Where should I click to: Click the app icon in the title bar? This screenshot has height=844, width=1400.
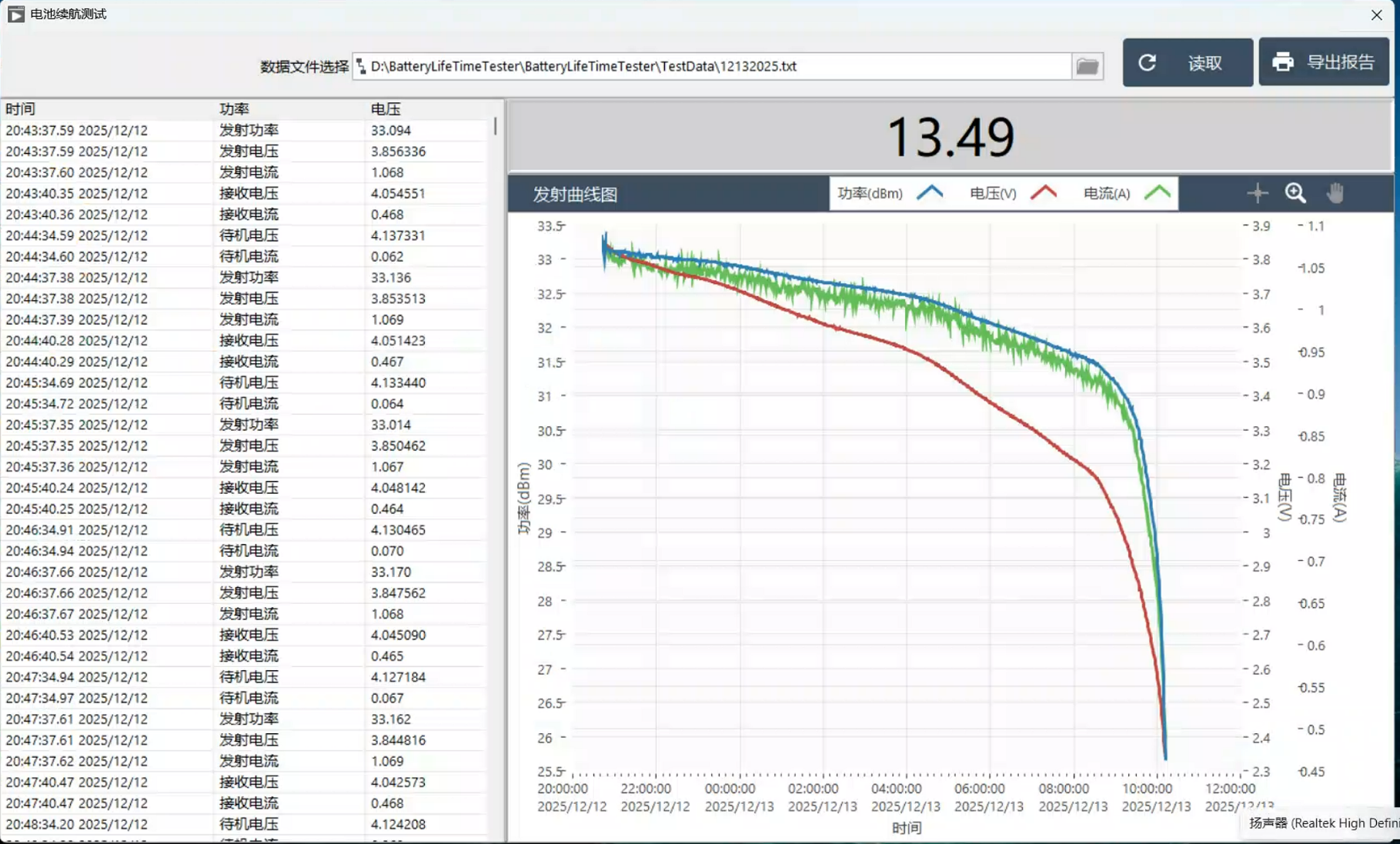coord(15,14)
